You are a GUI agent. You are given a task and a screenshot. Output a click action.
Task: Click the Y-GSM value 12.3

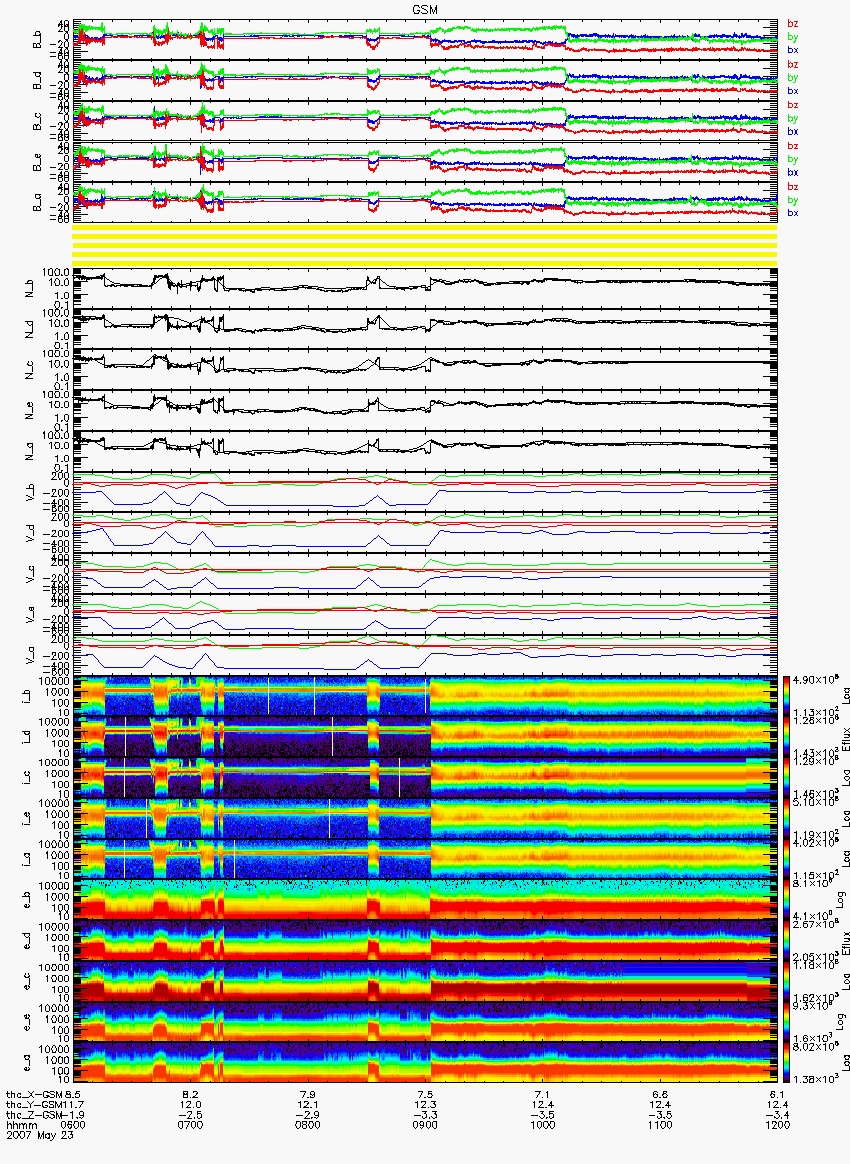pos(425,1105)
